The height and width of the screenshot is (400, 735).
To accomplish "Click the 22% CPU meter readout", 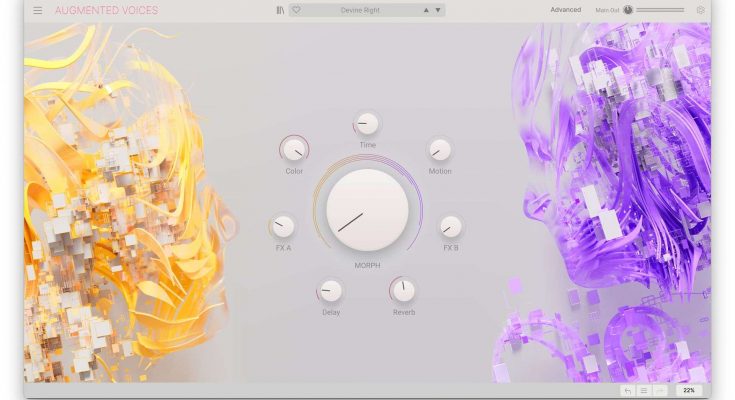I will click(x=688, y=390).
